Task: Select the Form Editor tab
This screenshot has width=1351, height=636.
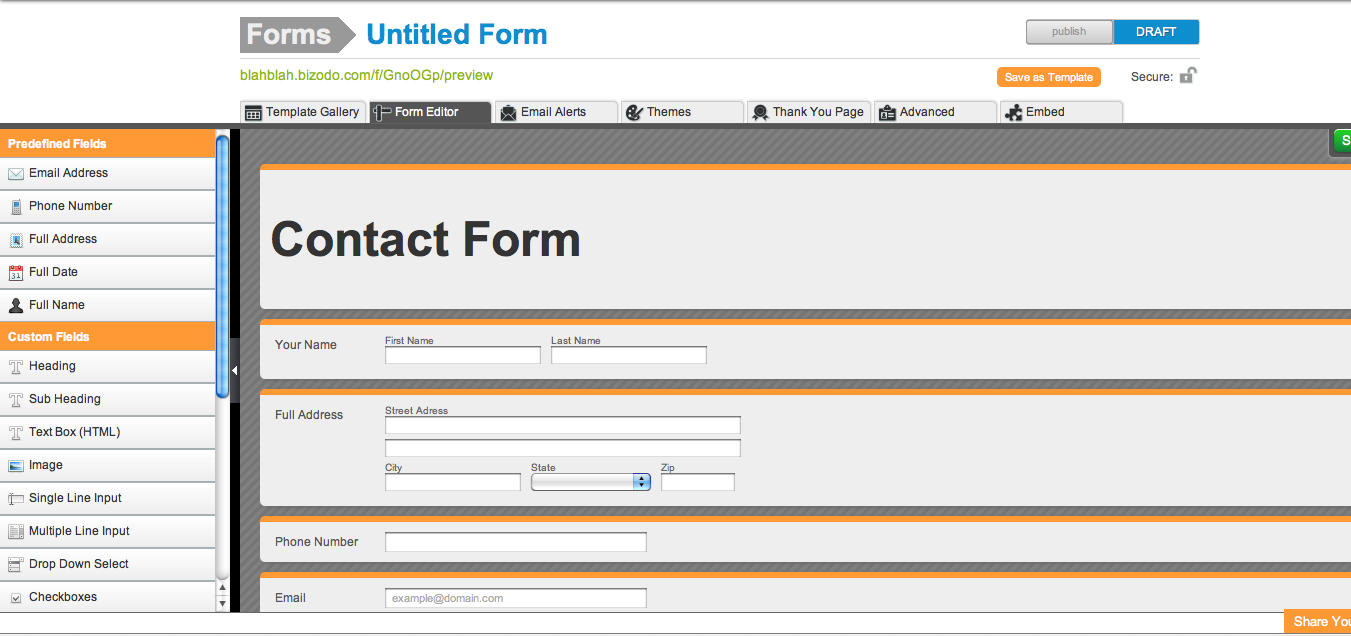Action: tap(430, 112)
